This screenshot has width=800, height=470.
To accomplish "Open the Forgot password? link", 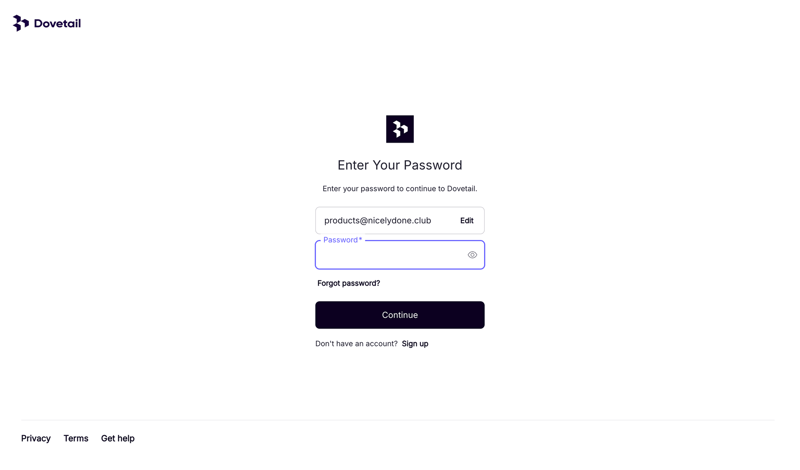I will pos(348,283).
